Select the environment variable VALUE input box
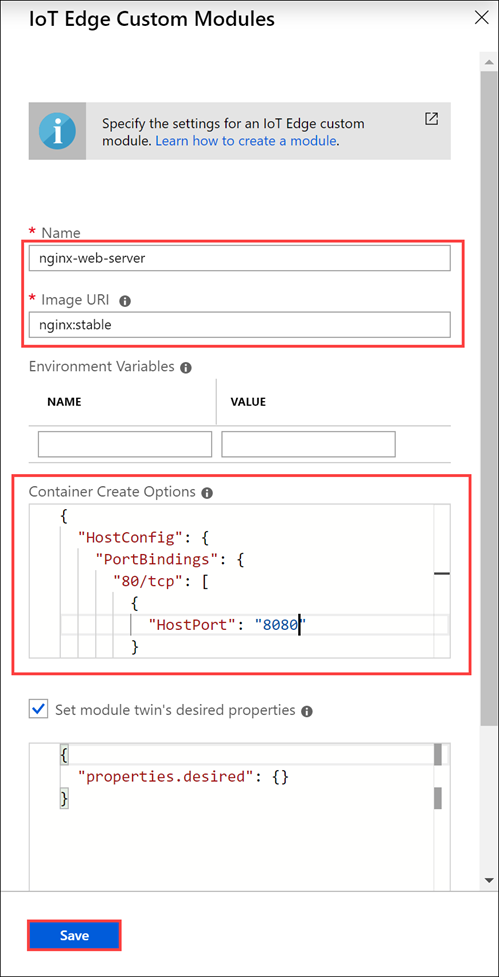Screen dimensions: 500x977 308,444
